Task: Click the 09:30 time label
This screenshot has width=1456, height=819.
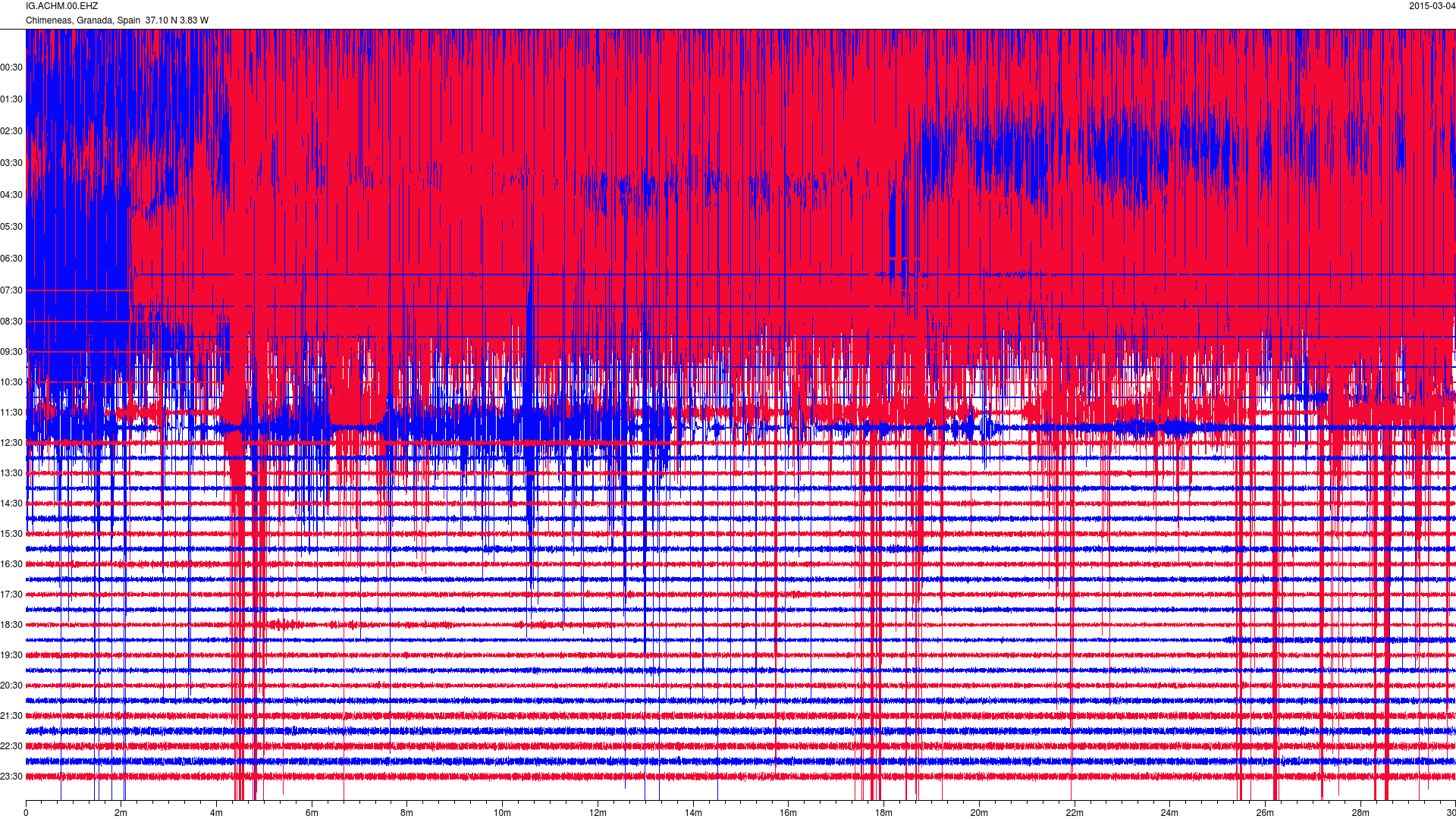Action: 11,352
